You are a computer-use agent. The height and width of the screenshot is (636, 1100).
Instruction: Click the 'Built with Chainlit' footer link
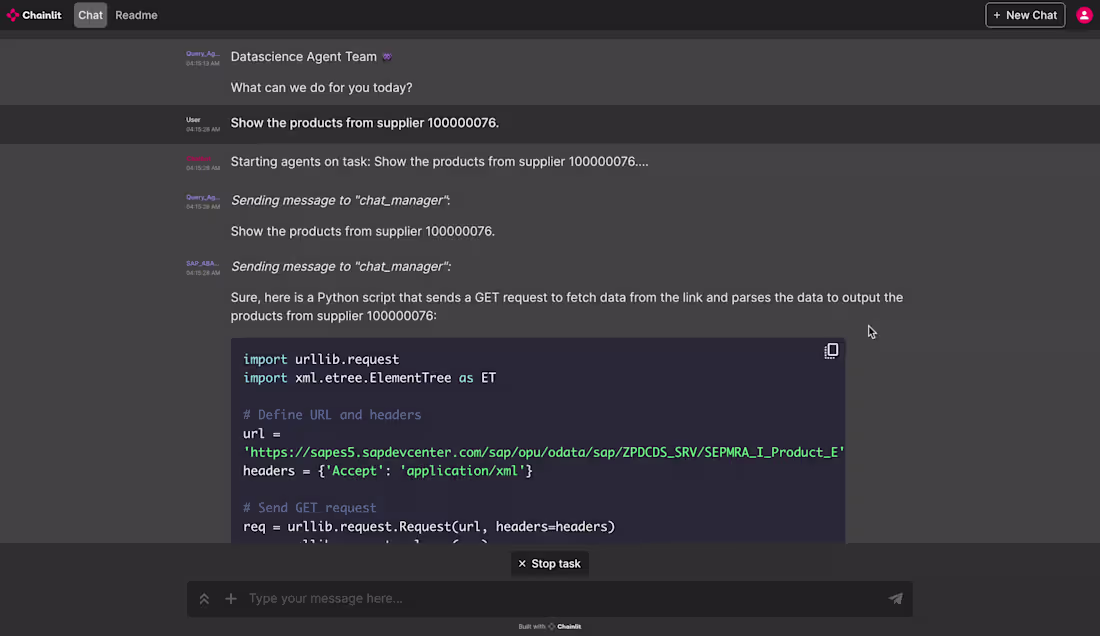pos(550,627)
